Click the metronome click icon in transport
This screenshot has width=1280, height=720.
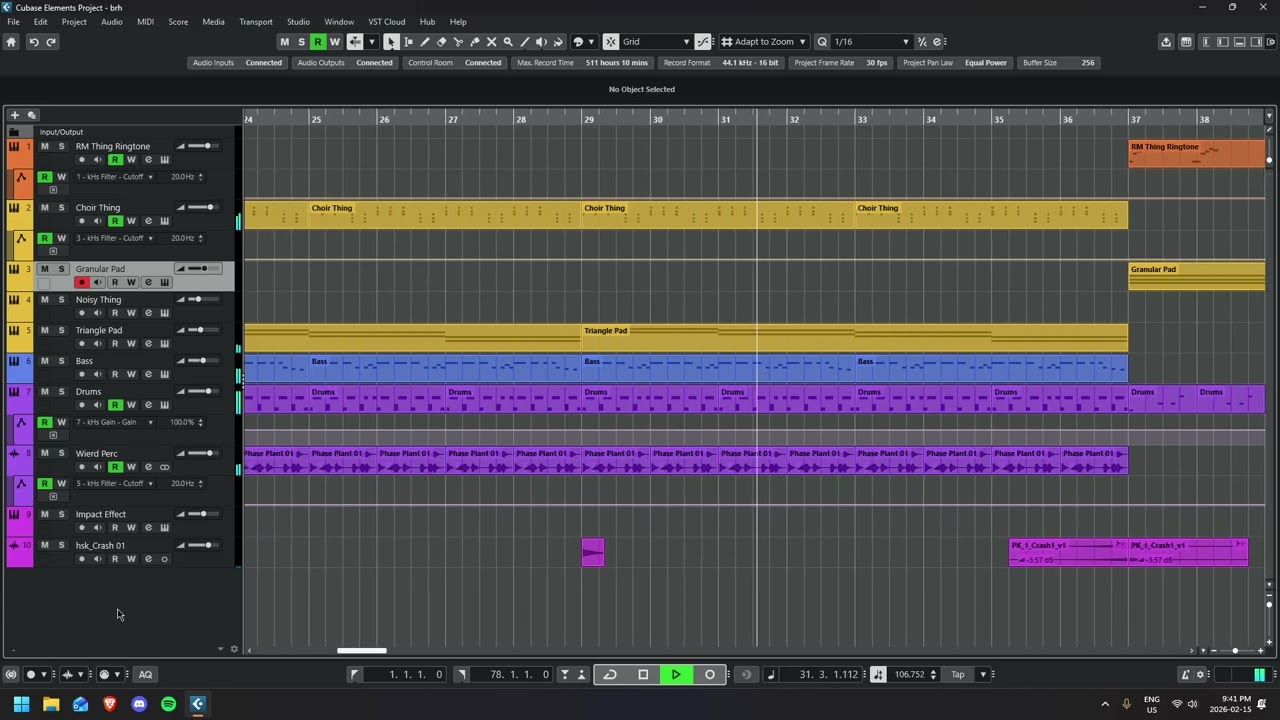(x=1185, y=674)
